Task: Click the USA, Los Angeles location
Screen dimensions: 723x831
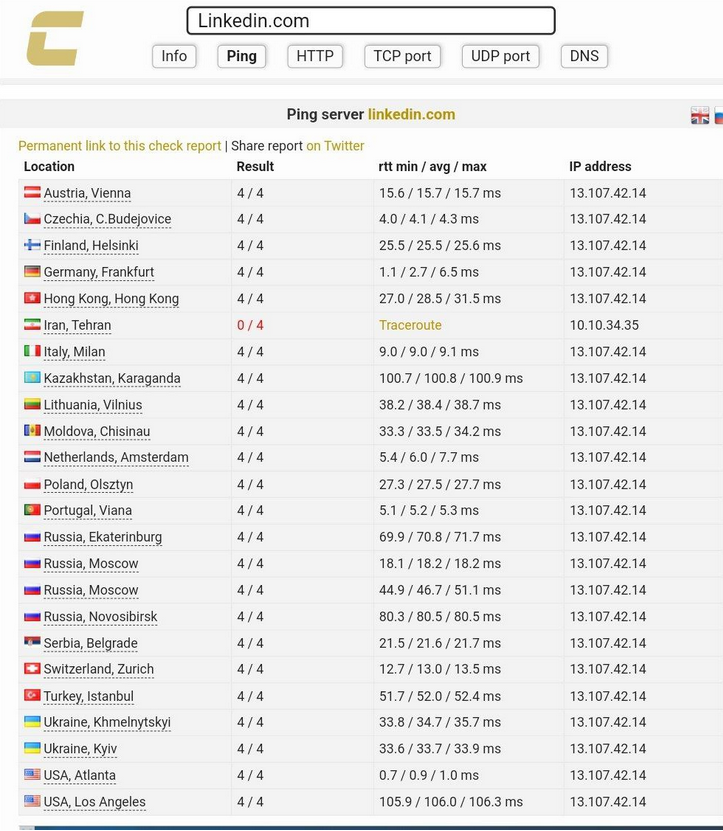Action: click(x=94, y=802)
